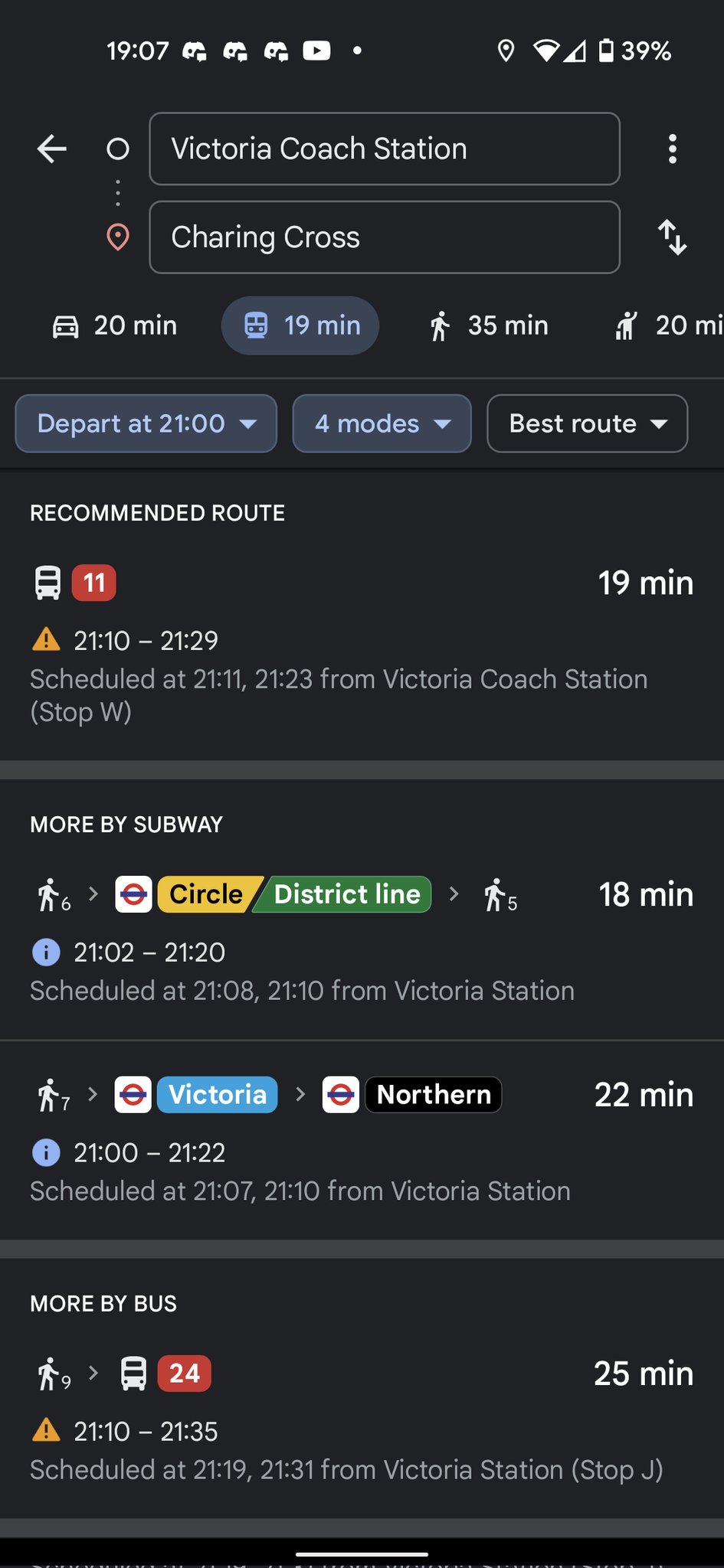
Task: Tap the red destination pin icon
Action: coord(117,237)
